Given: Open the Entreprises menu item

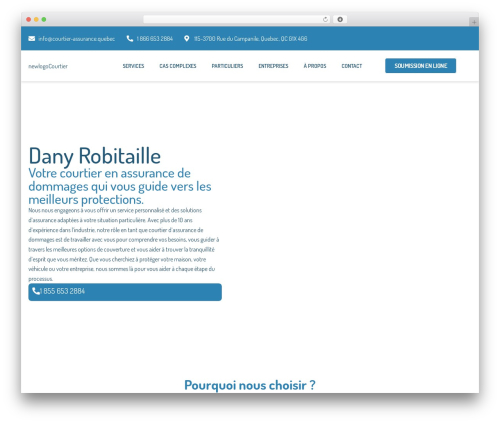Looking at the screenshot, I should (273, 66).
